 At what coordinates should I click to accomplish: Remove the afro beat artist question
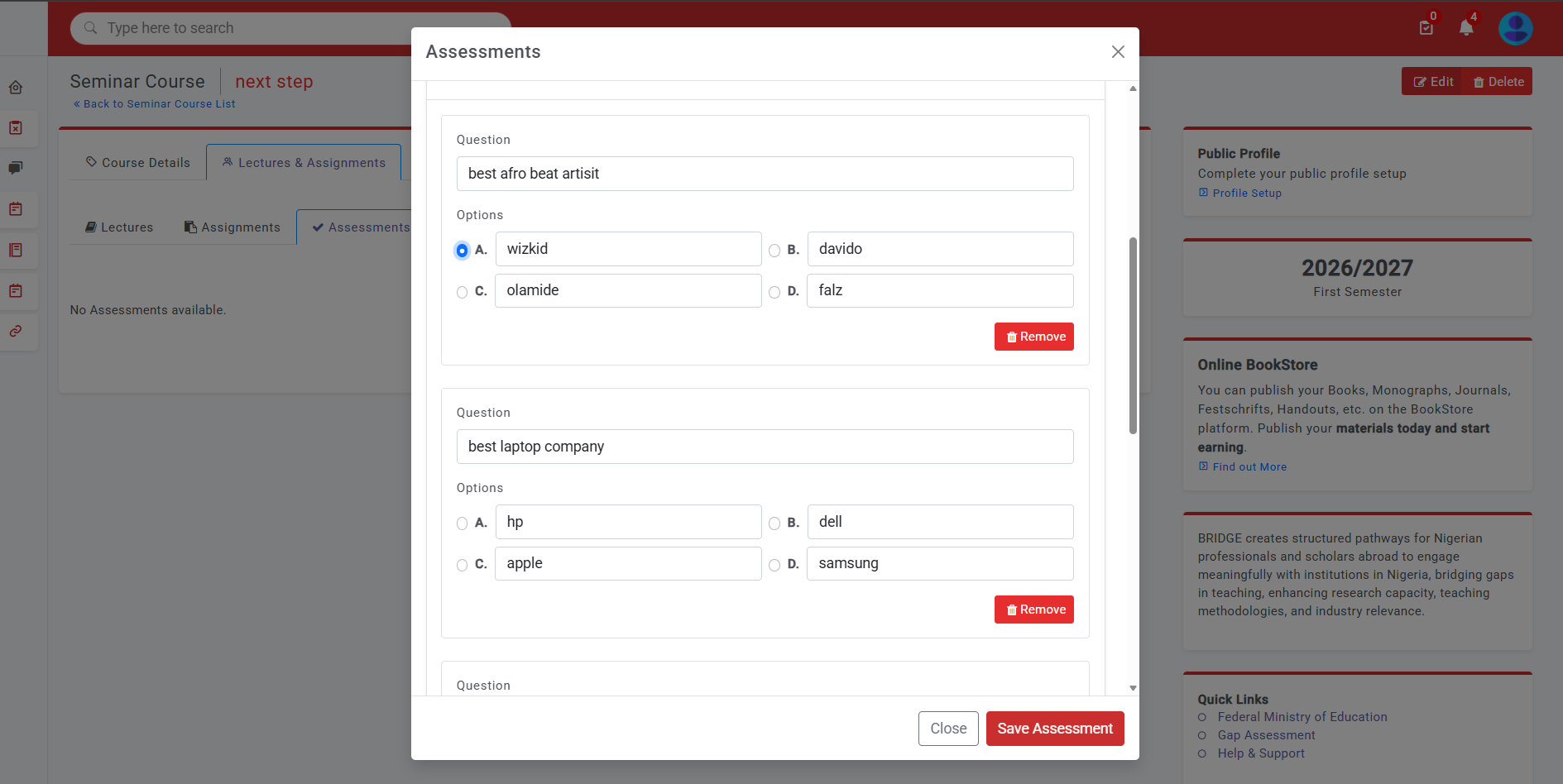[1034, 337]
